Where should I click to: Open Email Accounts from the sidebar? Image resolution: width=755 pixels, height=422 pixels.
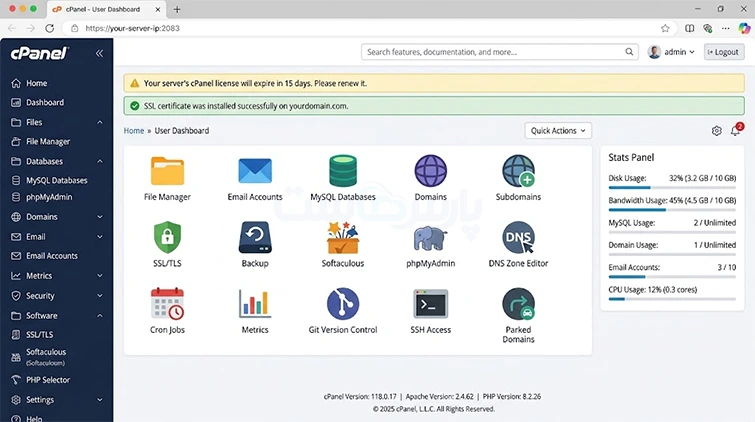point(44,256)
